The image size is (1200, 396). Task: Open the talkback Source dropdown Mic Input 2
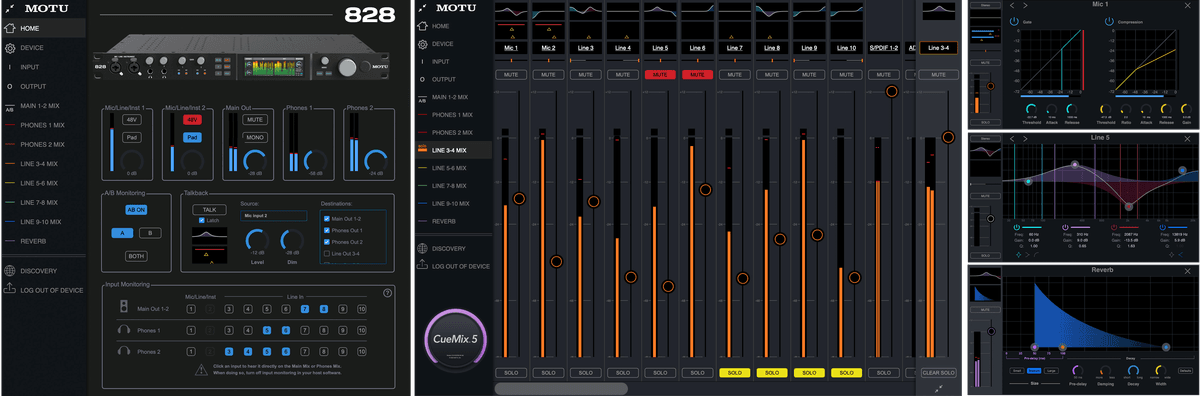(x=274, y=215)
